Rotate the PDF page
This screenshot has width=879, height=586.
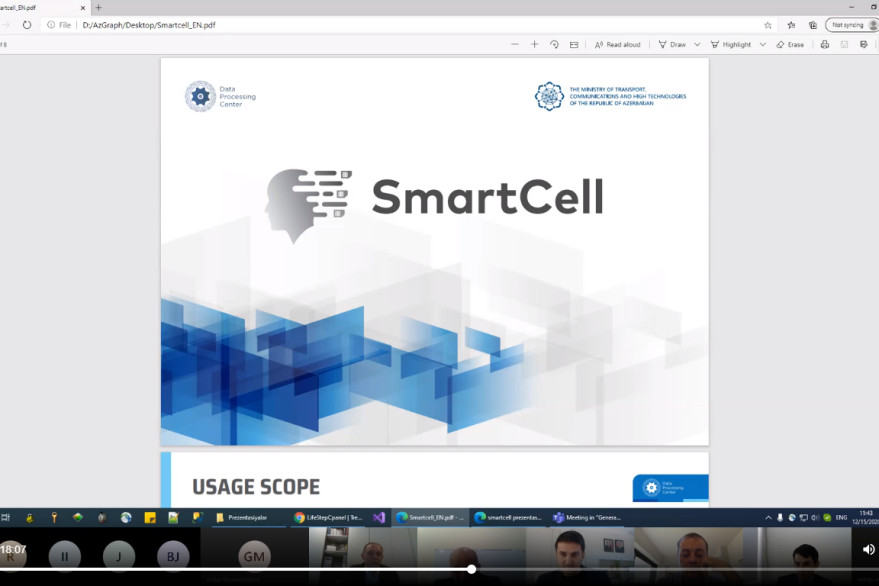pyautogui.click(x=554, y=44)
